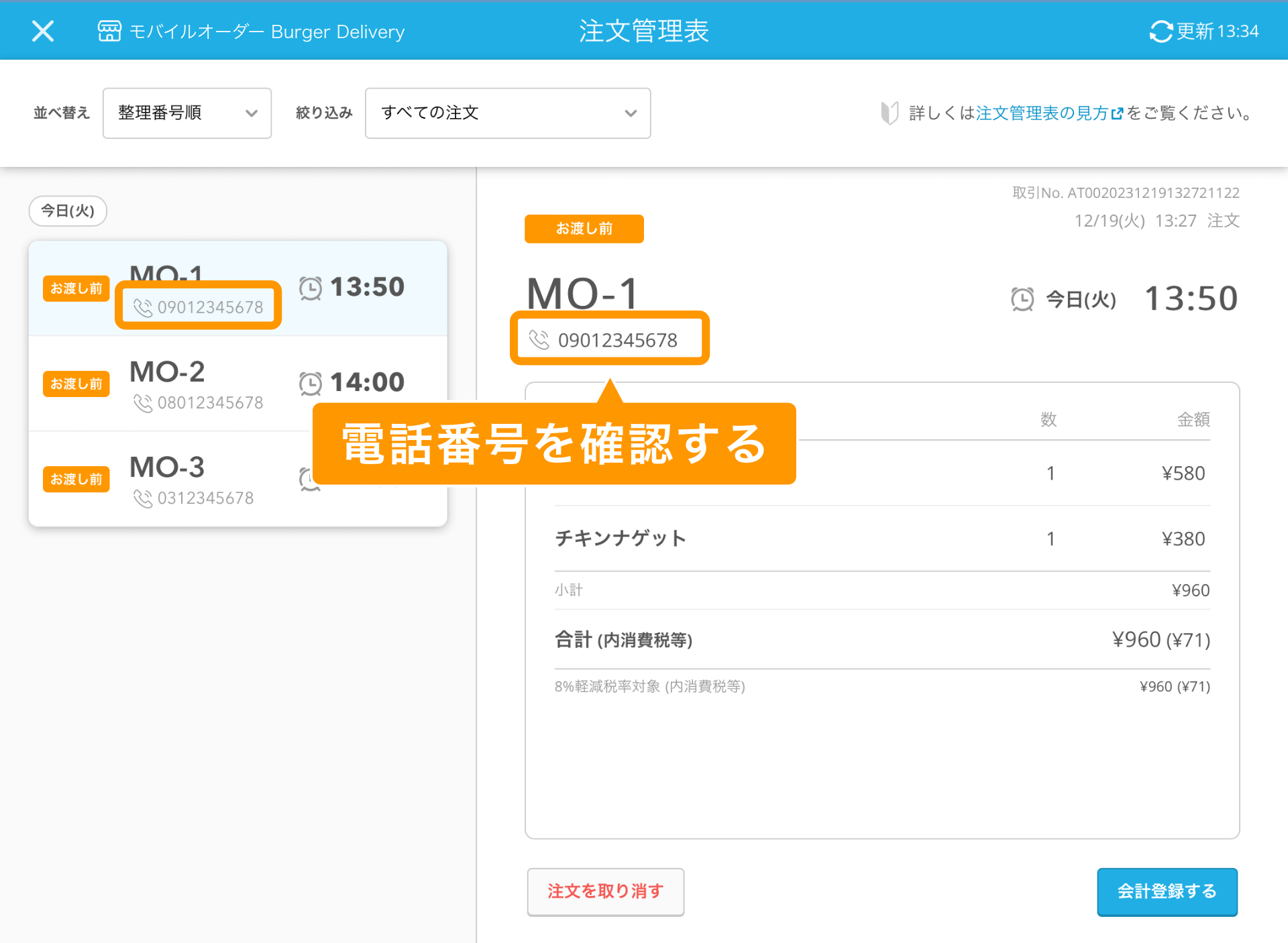Click the 金額 column header
This screenshot has height=943, width=1288.
click(x=1193, y=420)
